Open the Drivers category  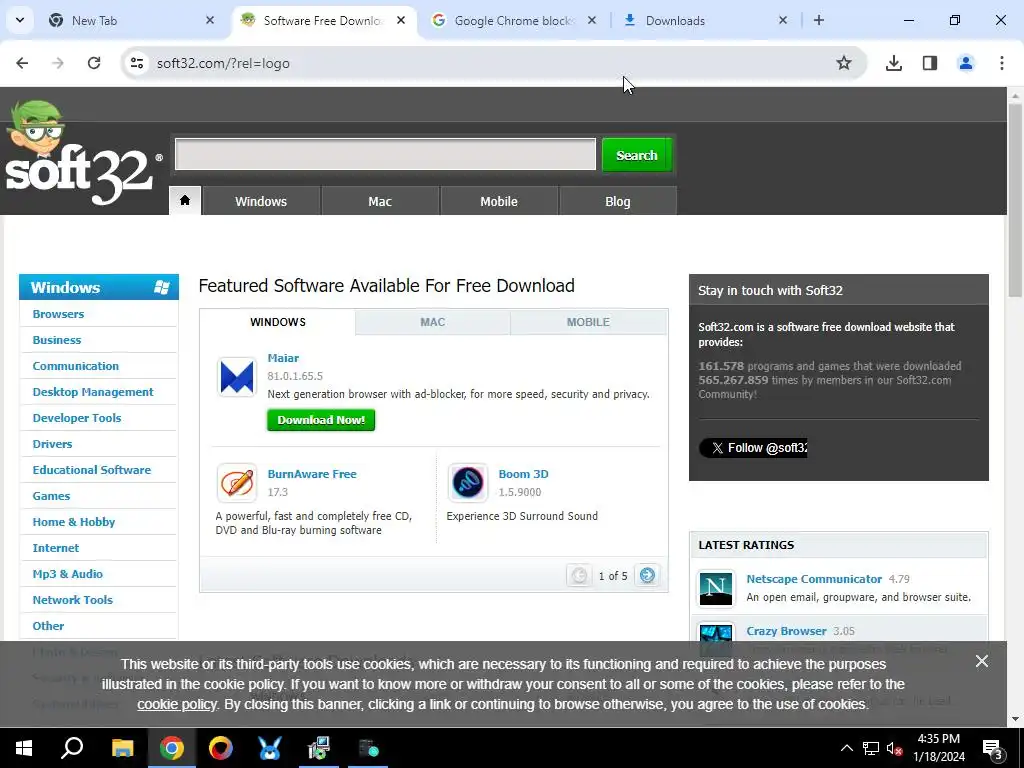[52, 444]
